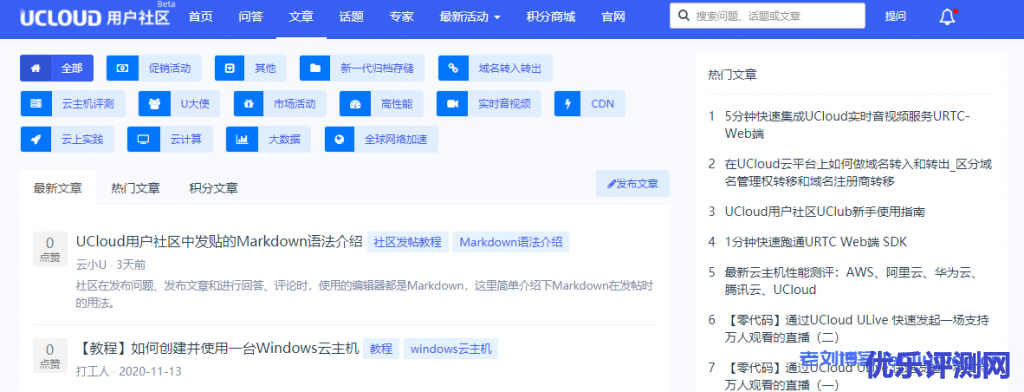1024x392 pixels.
Task: Click the 发布文章 button
Action: pos(633,184)
